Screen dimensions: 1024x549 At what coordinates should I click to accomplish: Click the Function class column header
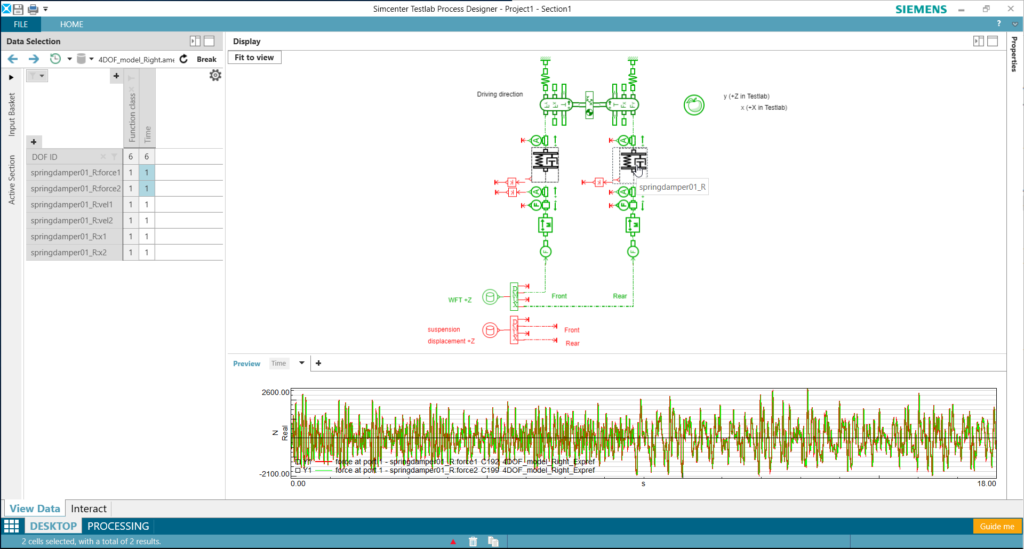[131, 108]
